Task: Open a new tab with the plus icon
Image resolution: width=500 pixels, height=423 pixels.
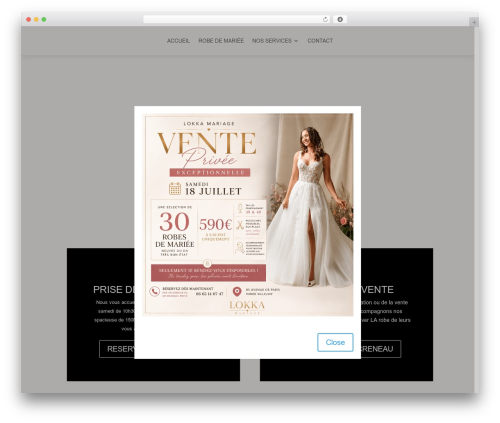Action: point(474,22)
